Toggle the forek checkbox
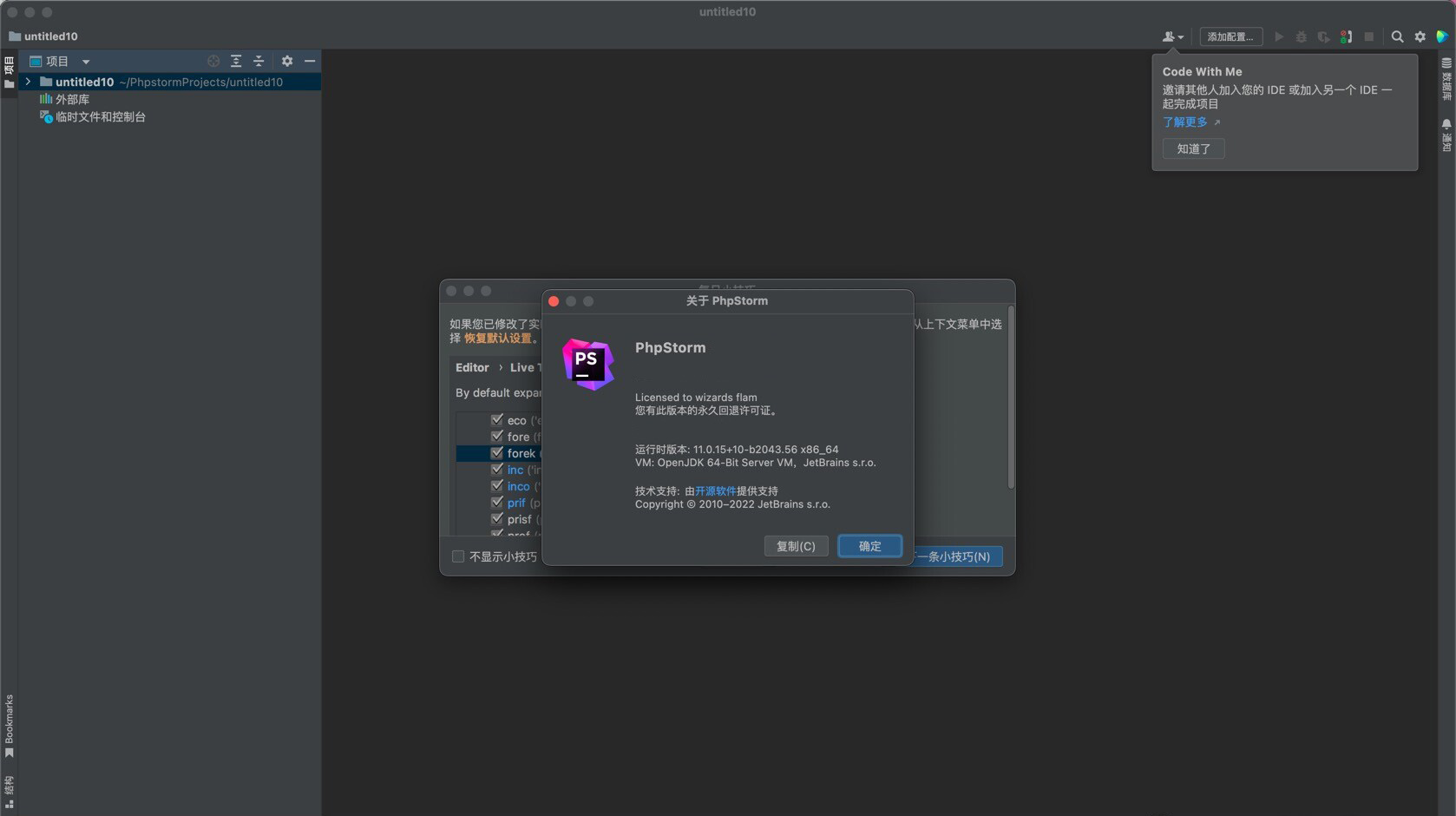The width and height of the screenshot is (1456, 816). [497, 452]
